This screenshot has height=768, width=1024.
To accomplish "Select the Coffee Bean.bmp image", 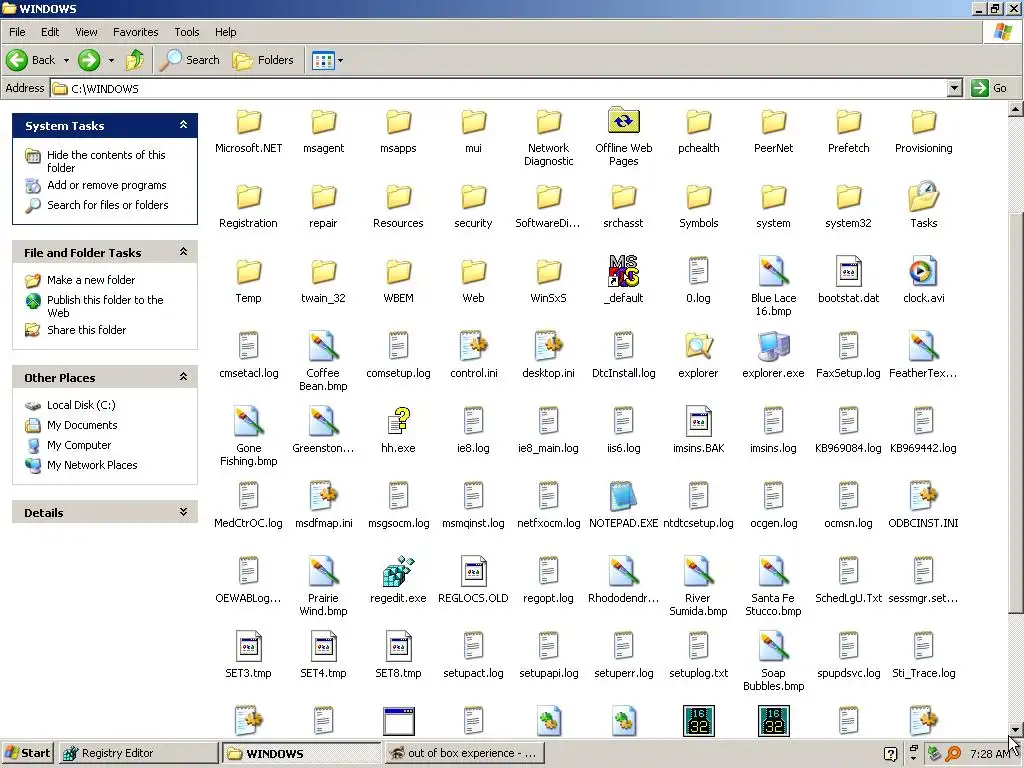I will tap(323, 346).
